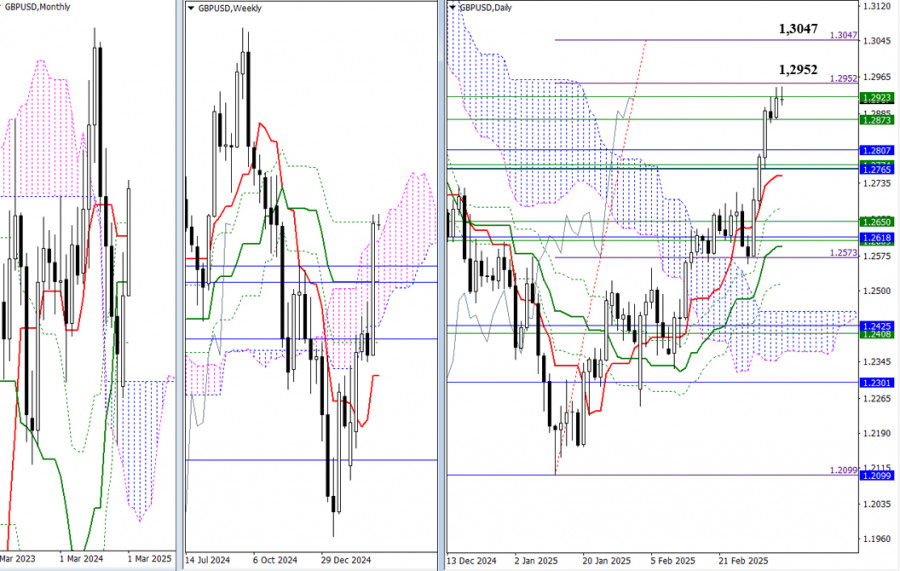The height and width of the screenshot is (571, 900).
Task: Click the 1 Mar 2024 date on Monthly chart
Action: 82,558
